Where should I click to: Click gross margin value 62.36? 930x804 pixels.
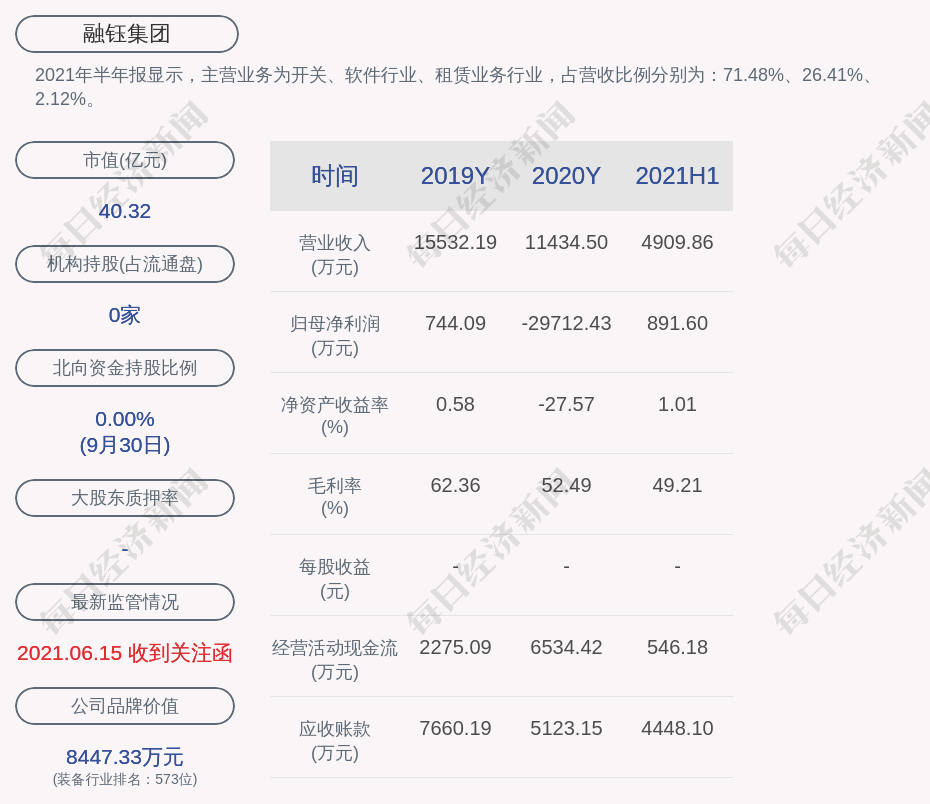pos(455,486)
